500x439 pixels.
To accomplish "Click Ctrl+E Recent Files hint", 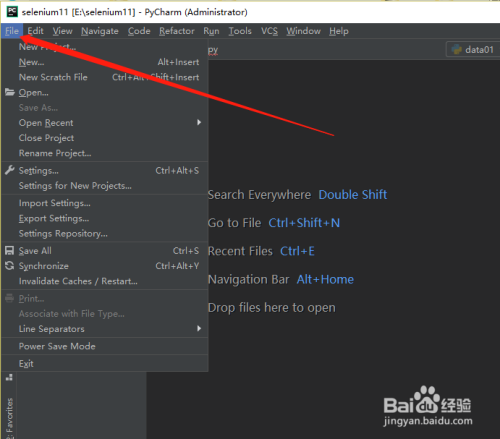I will click(x=297, y=251).
